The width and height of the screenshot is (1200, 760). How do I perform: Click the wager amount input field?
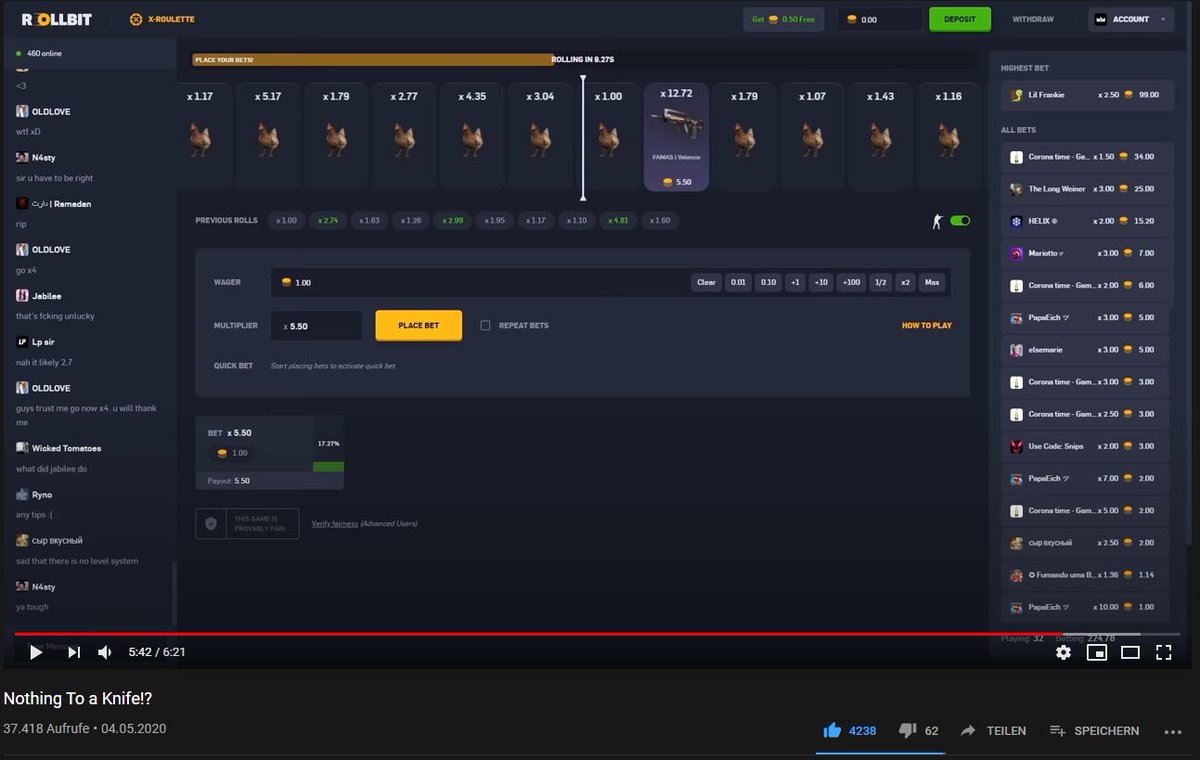coord(480,282)
